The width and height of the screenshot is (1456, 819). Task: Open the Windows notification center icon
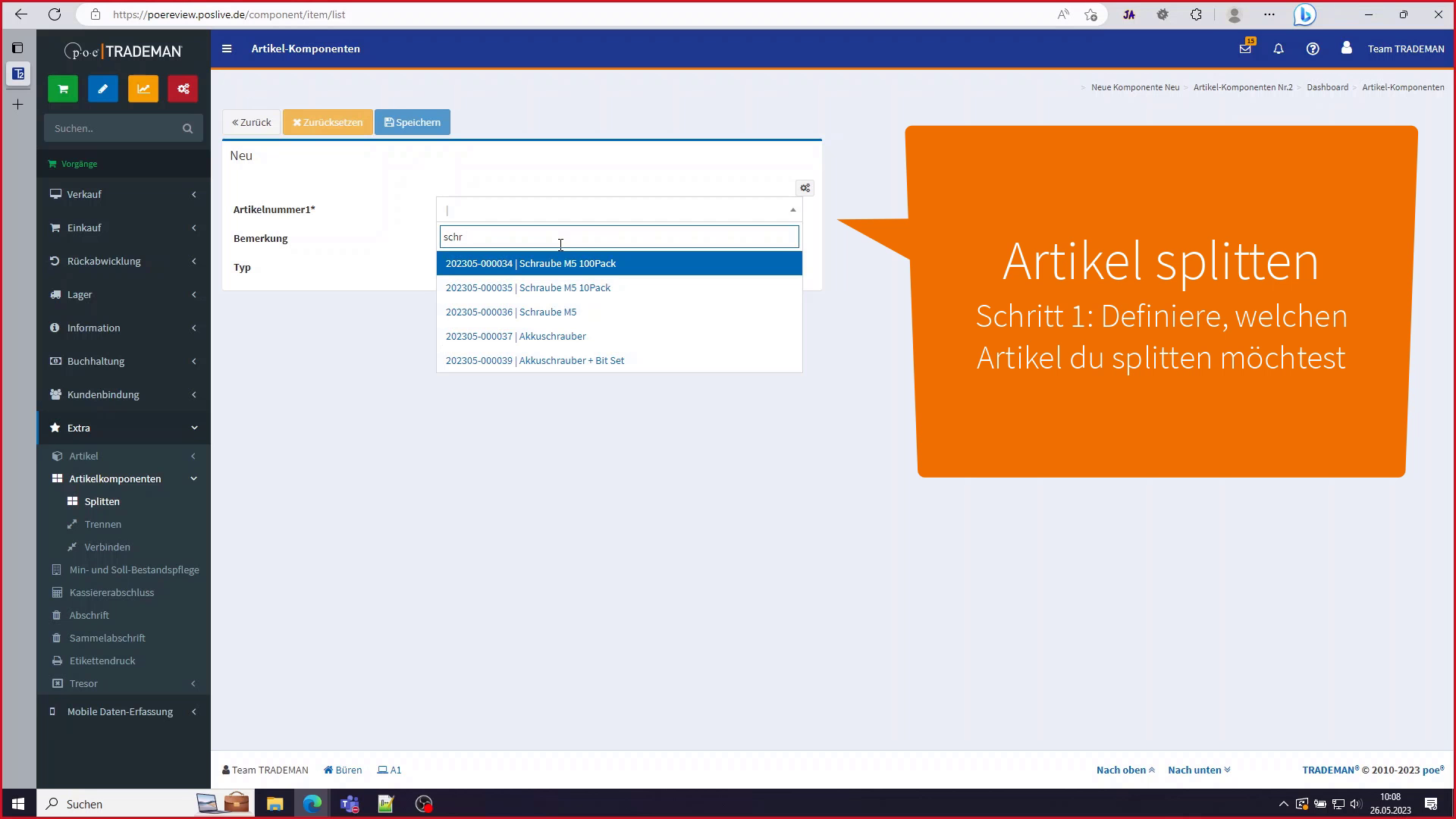(1431, 804)
